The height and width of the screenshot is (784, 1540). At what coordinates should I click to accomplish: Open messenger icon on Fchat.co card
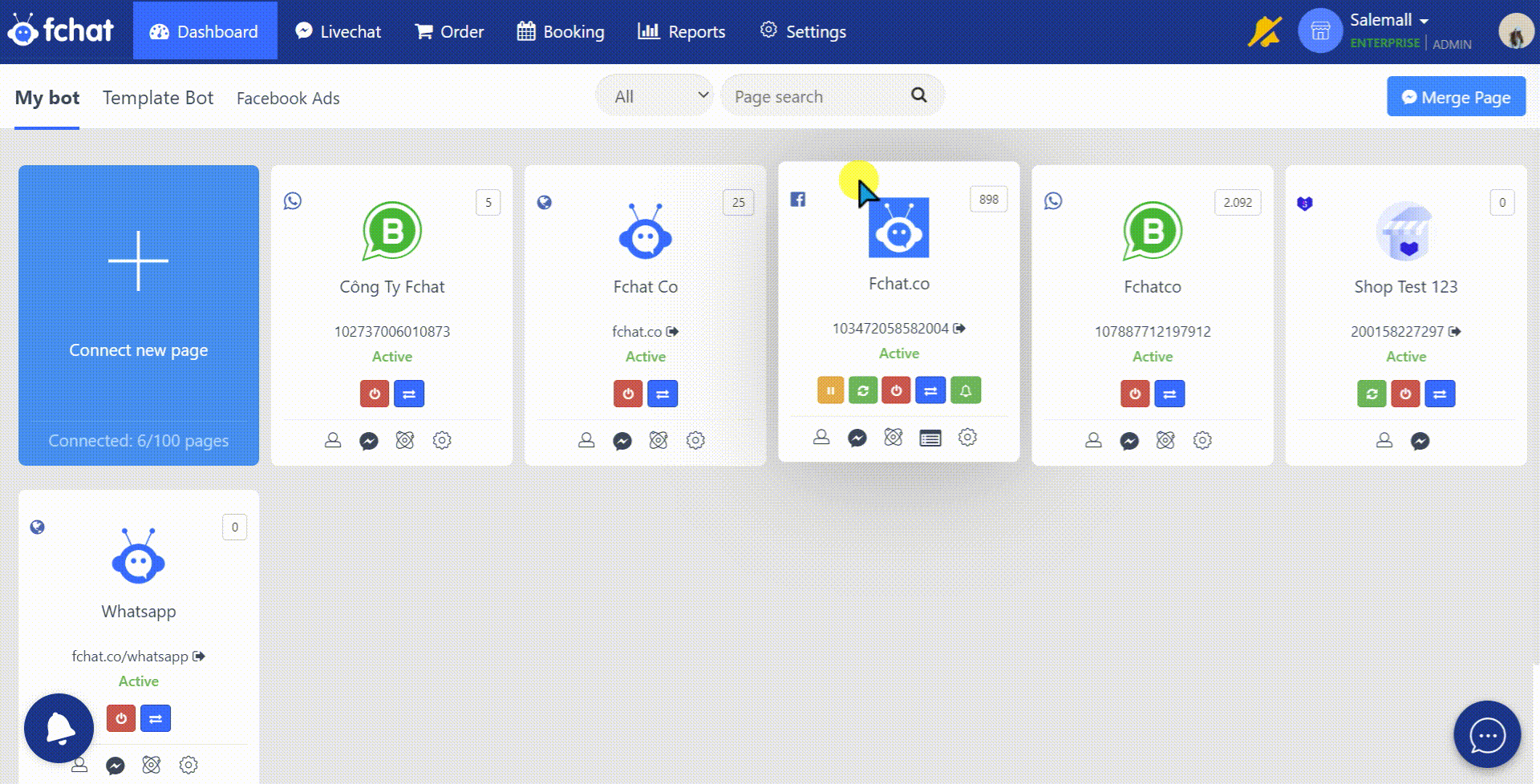(857, 438)
